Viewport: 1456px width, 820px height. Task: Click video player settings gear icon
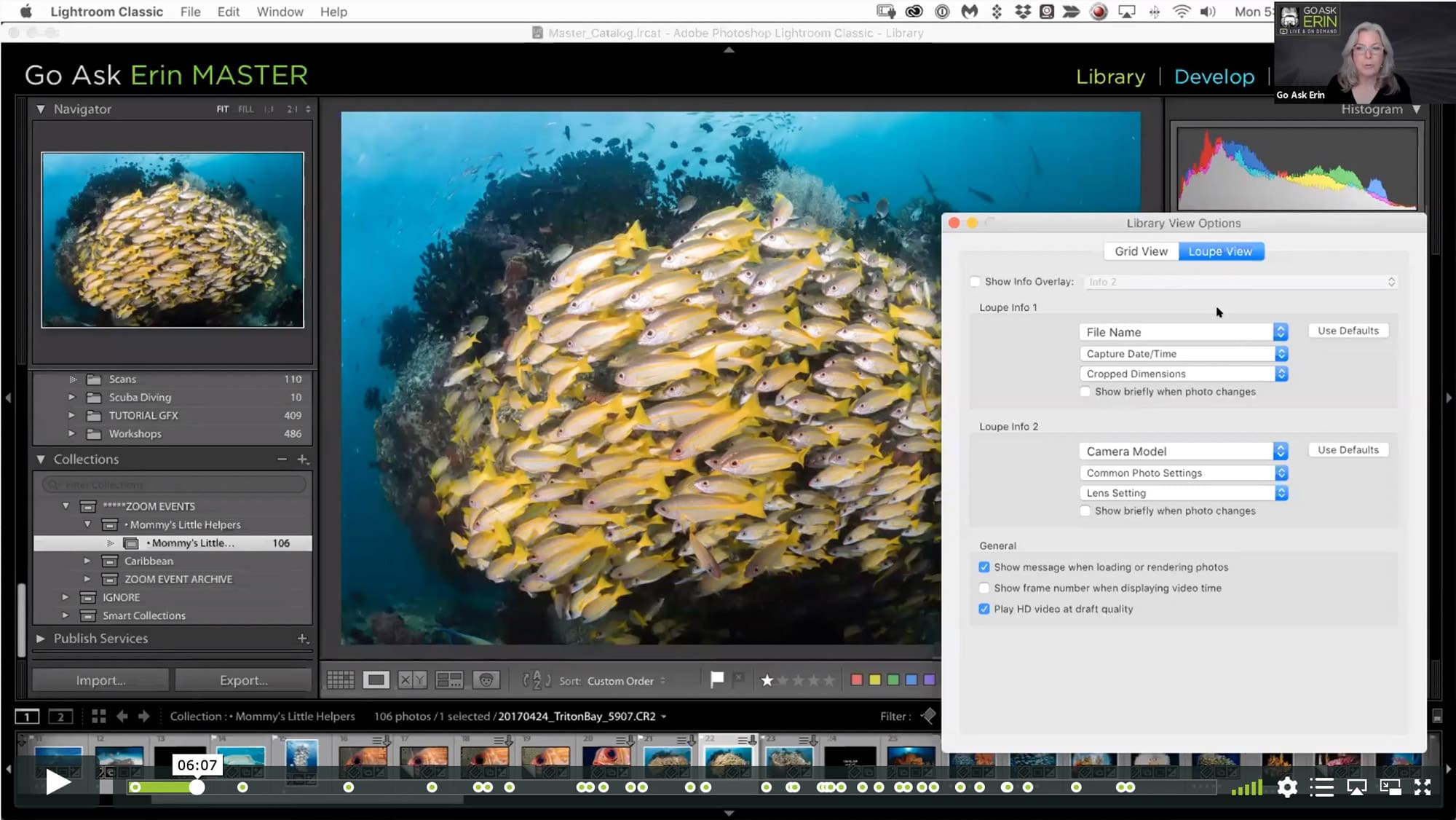coord(1287,787)
